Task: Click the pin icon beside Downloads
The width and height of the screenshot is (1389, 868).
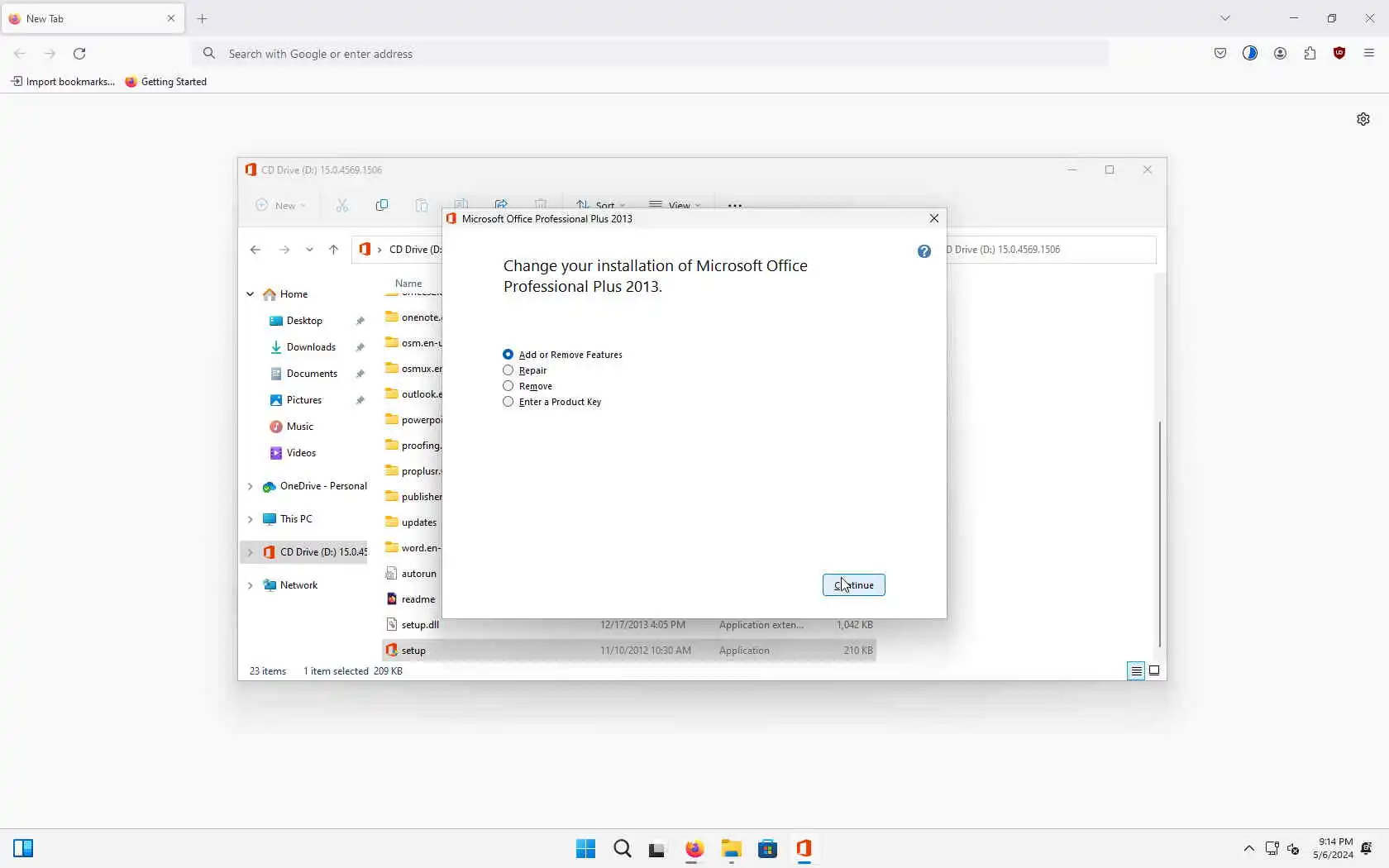Action: click(360, 347)
